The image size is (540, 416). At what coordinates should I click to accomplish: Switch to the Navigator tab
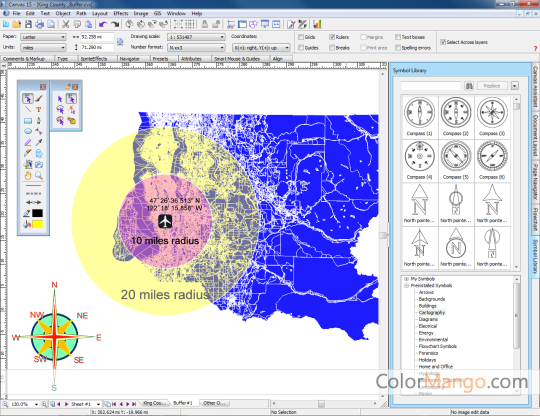pos(129,59)
